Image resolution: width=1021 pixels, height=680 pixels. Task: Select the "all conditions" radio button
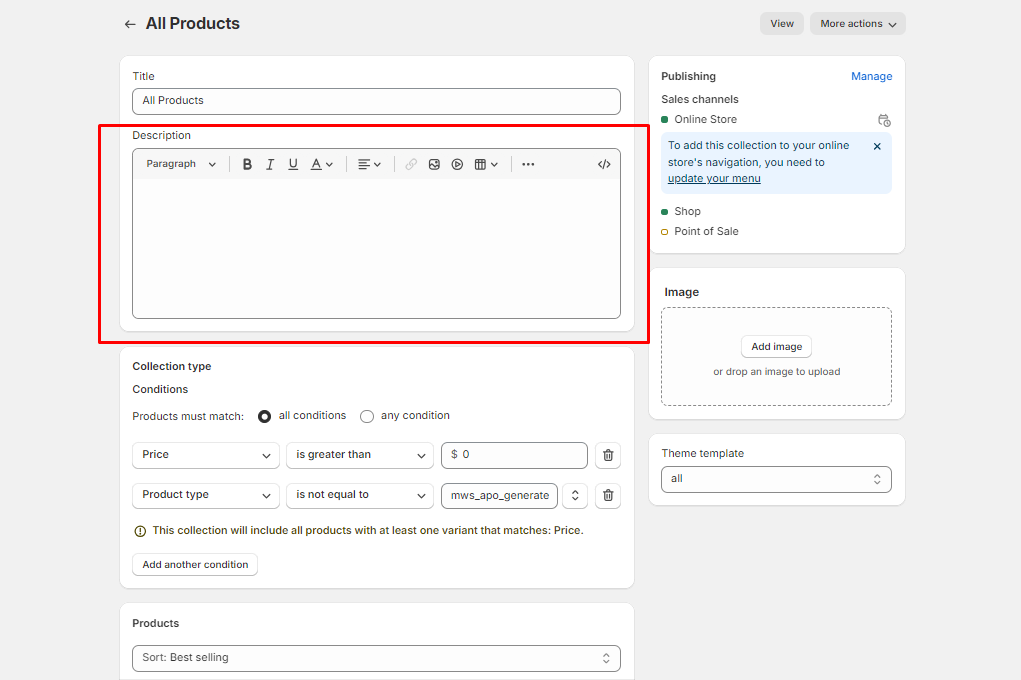(265, 416)
